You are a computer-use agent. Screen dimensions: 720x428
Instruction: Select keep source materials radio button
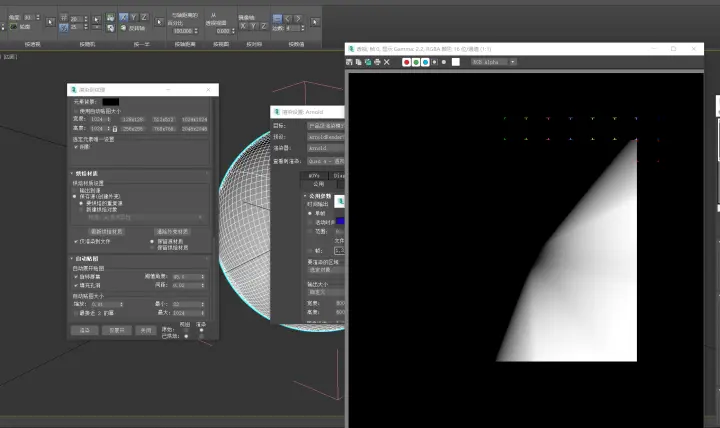click(x=152, y=241)
